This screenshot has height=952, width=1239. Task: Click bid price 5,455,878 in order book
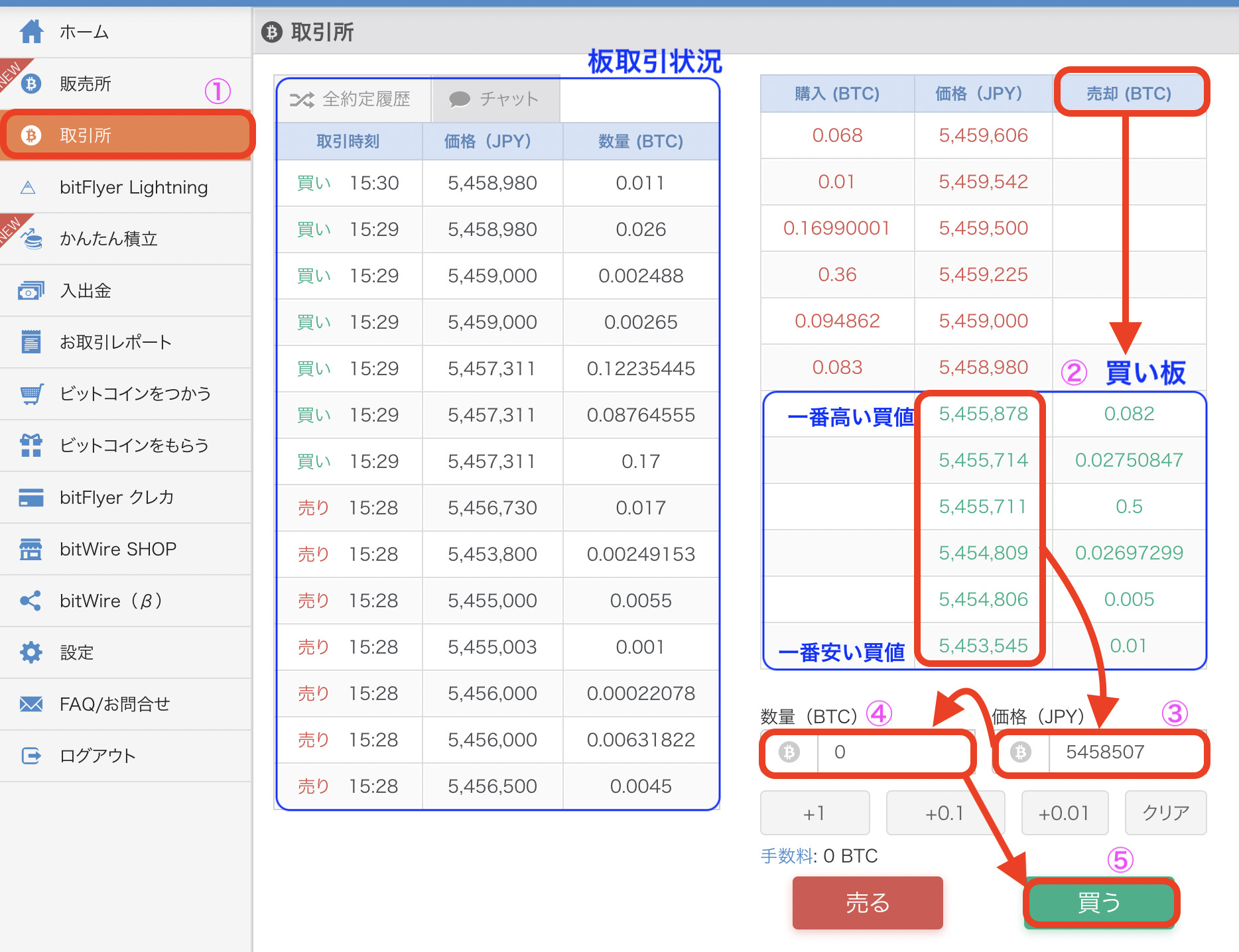tap(983, 414)
